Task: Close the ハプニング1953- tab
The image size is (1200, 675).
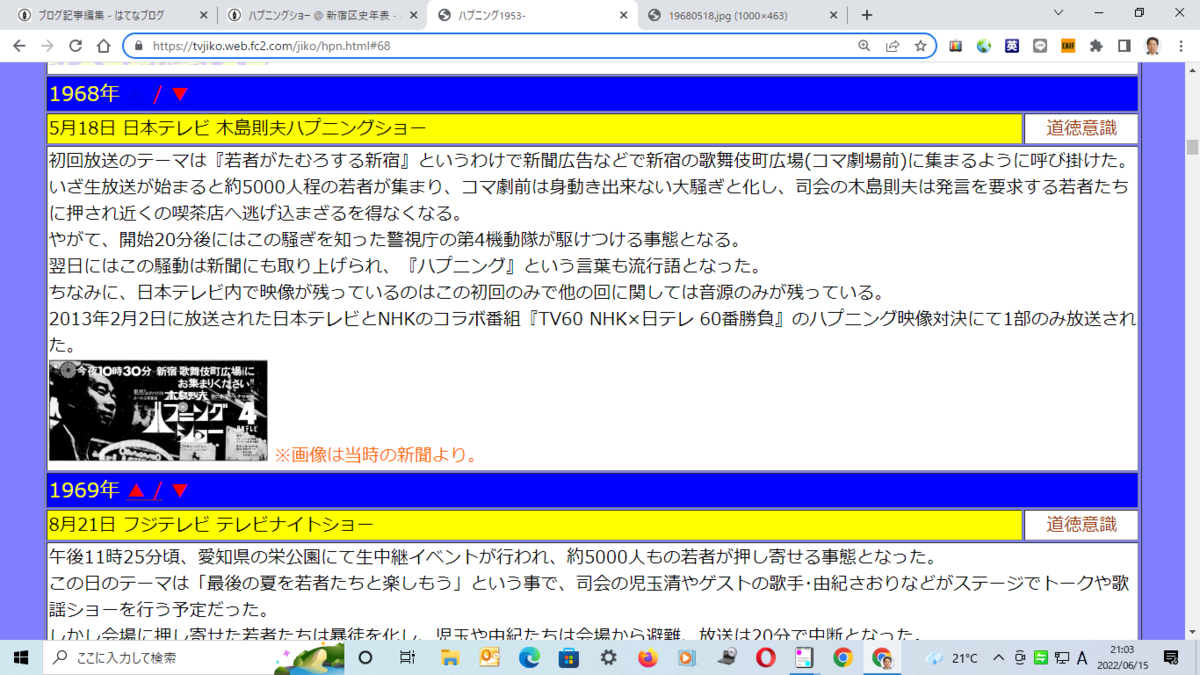Action: point(622,15)
